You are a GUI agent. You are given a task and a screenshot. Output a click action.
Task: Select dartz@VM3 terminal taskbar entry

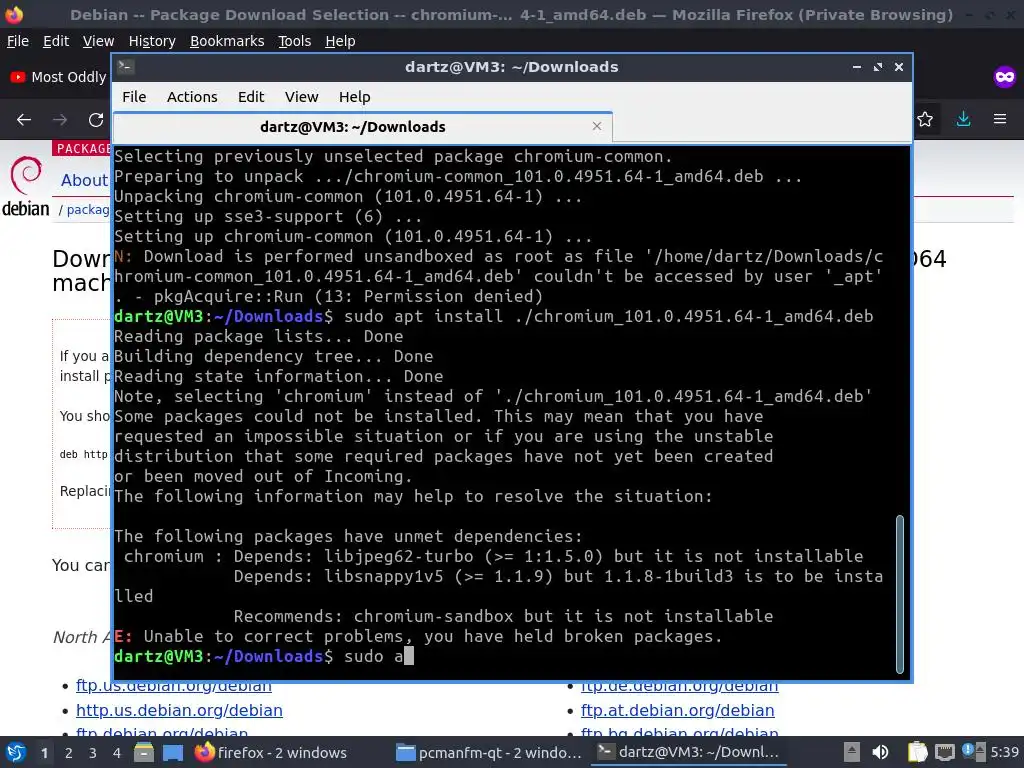(689, 752)
